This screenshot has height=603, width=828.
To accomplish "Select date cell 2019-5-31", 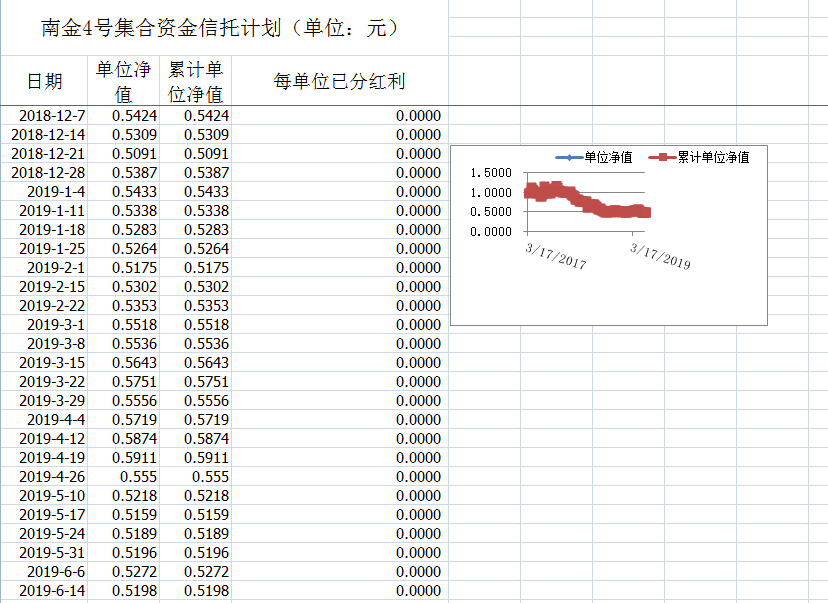I will click(44, 553).
